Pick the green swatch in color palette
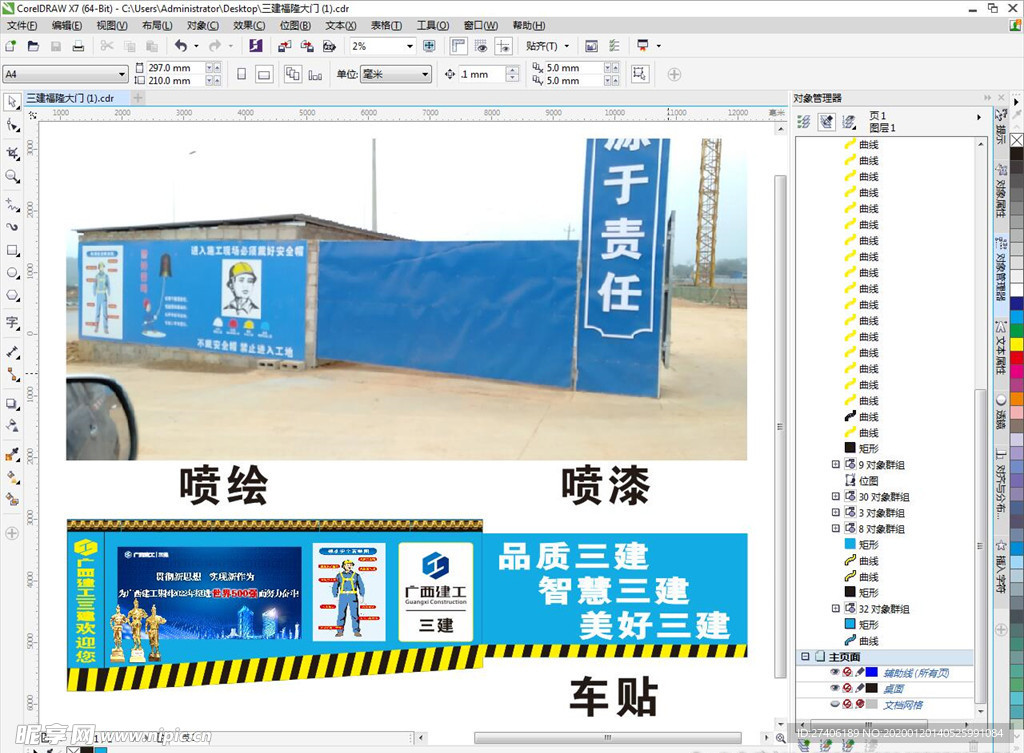The width and height of the screenshot is (1024, 753). 1017,330
